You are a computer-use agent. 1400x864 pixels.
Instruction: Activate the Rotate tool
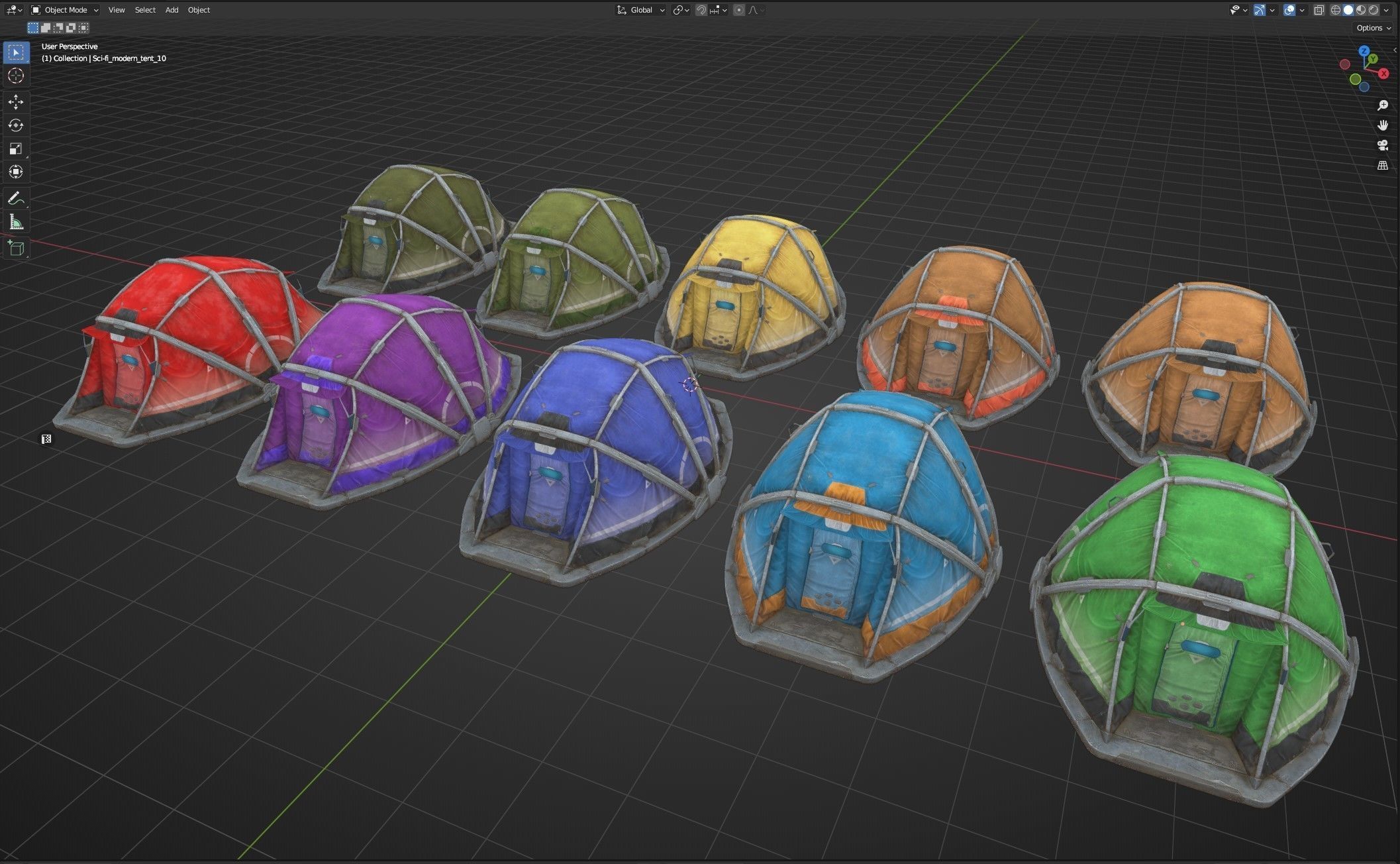[16, 125]
